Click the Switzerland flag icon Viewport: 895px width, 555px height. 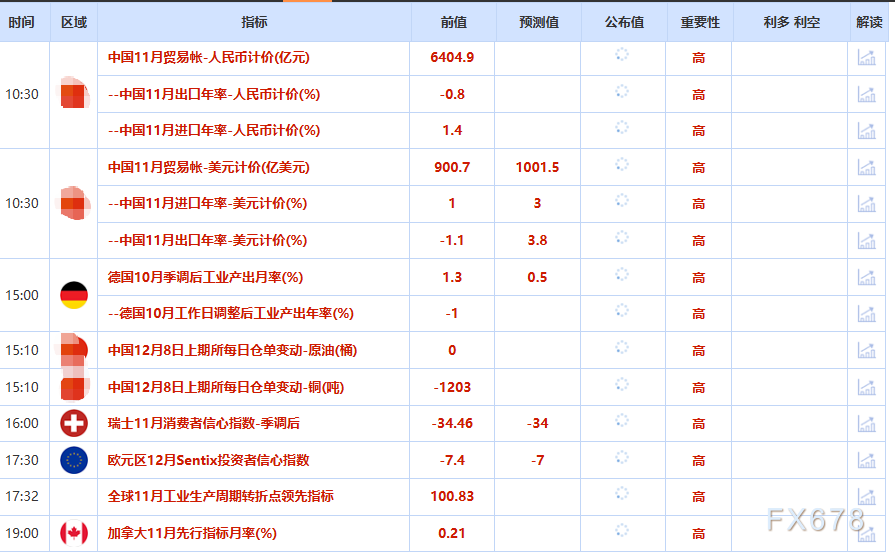point(74,423)
